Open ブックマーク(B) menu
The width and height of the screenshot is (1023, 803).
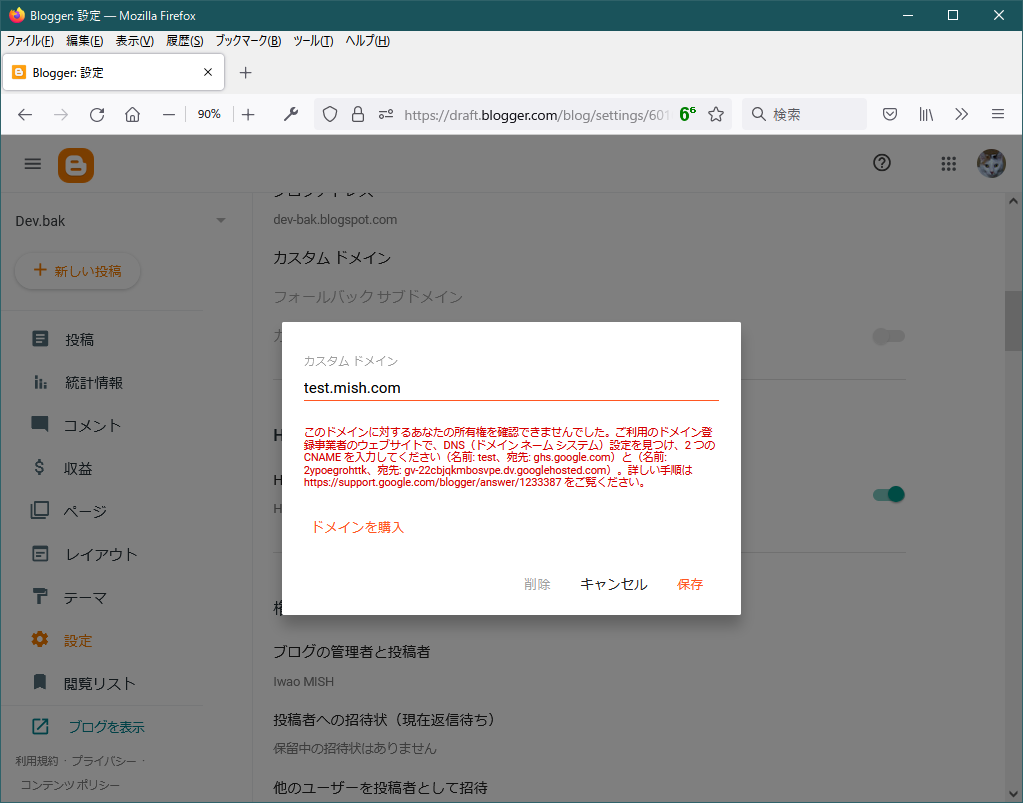click(248, 41)
